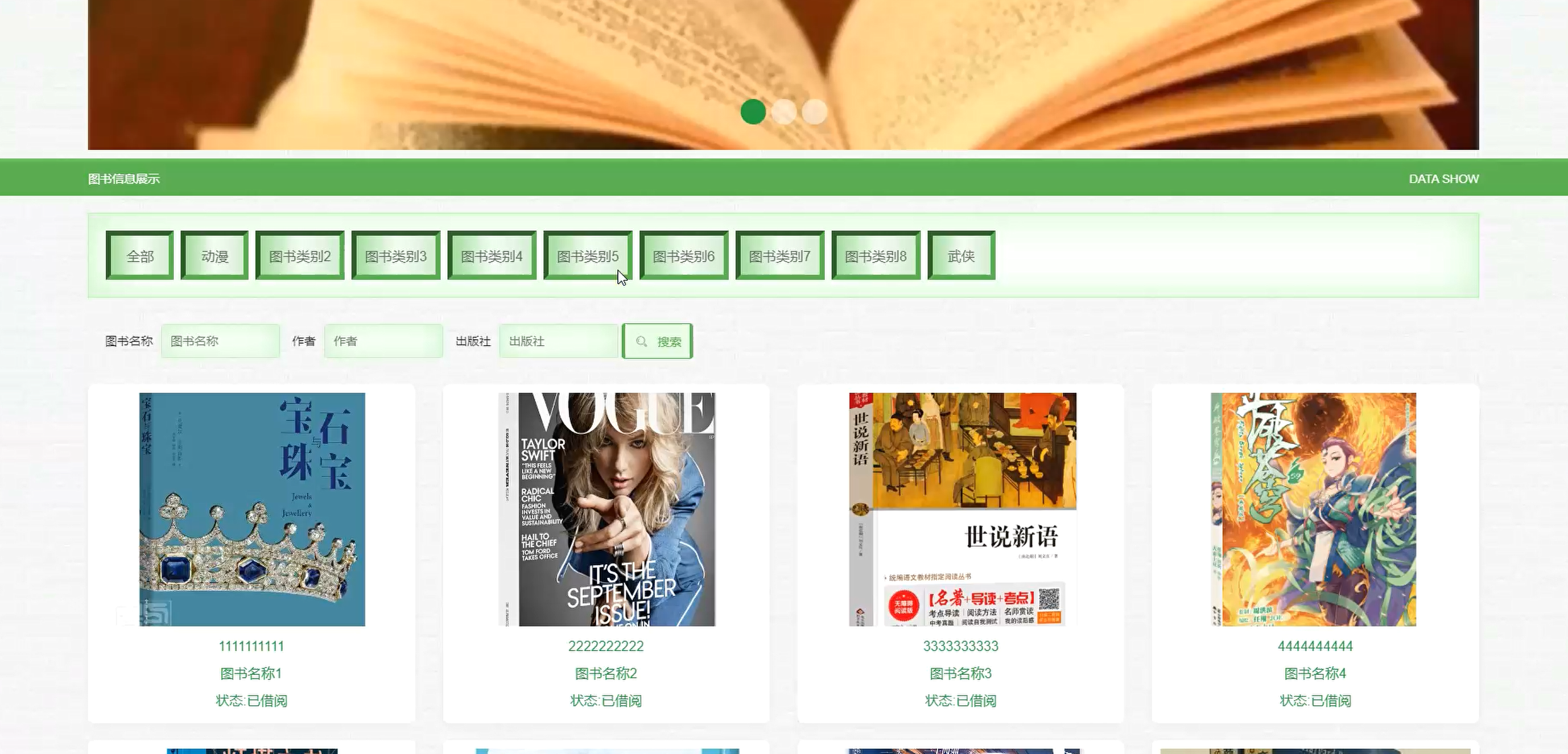Screen dimensions: 1568x754
Task: Open the 图书名称3 title link
Action: point(961,674)
